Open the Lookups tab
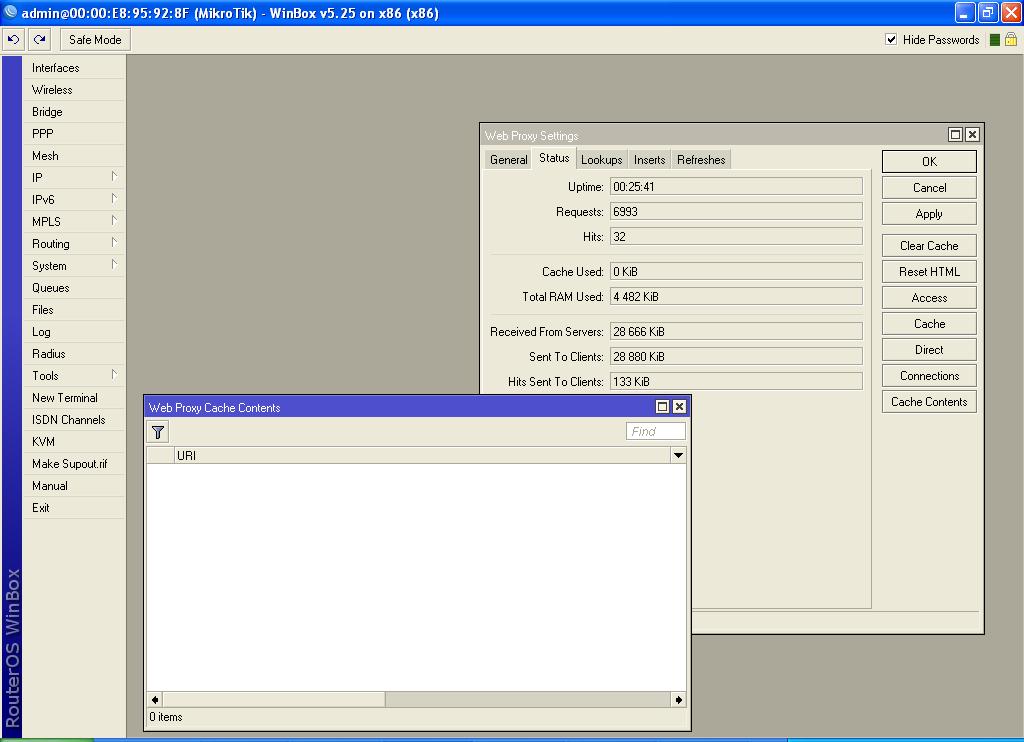Image resolution: width=1024 pixels, height=742 pixels. 601,160
